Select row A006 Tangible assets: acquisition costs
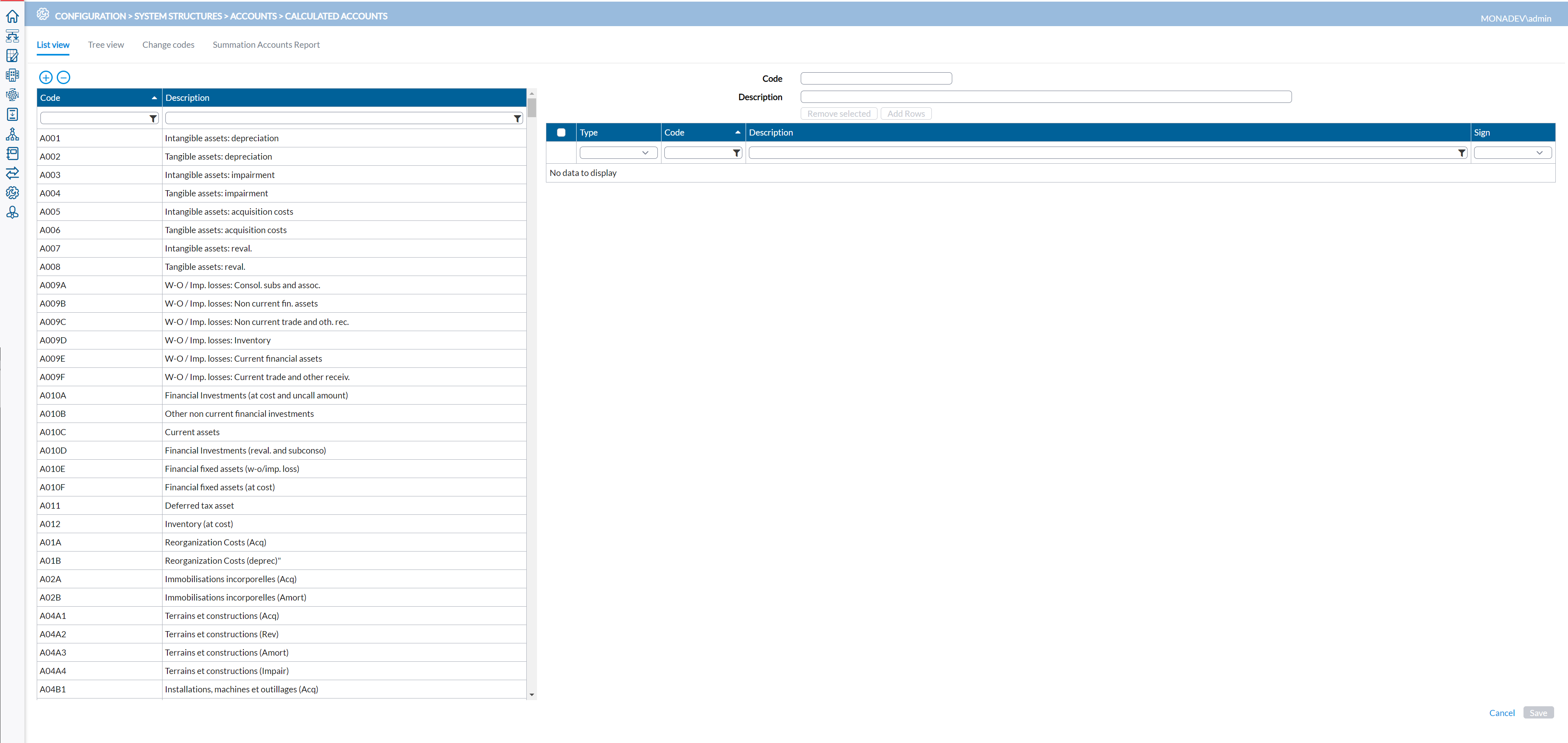The image size is (1568, 743). pos(282,230)
